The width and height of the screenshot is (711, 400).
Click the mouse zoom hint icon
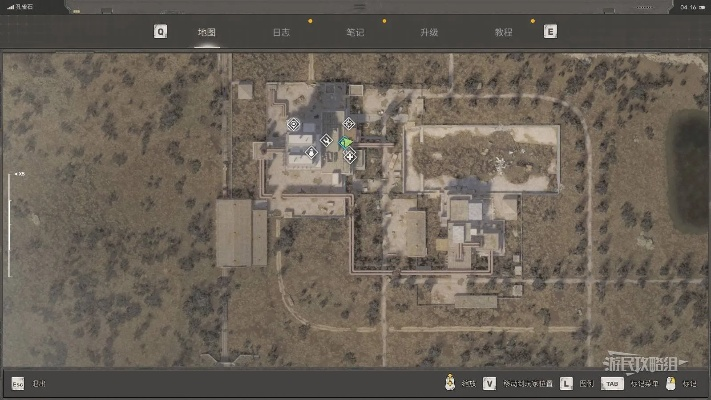pyautogui.click(x=452, y=382)
